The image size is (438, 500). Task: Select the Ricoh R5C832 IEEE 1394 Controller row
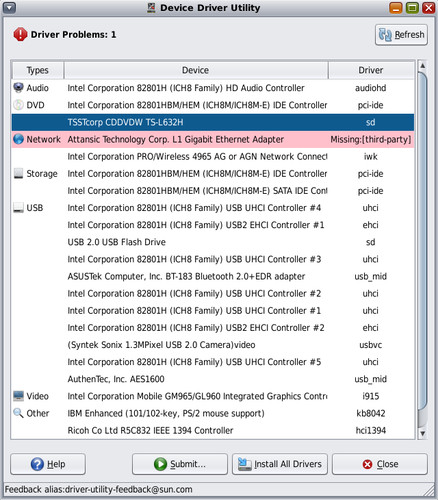point(213,430)
